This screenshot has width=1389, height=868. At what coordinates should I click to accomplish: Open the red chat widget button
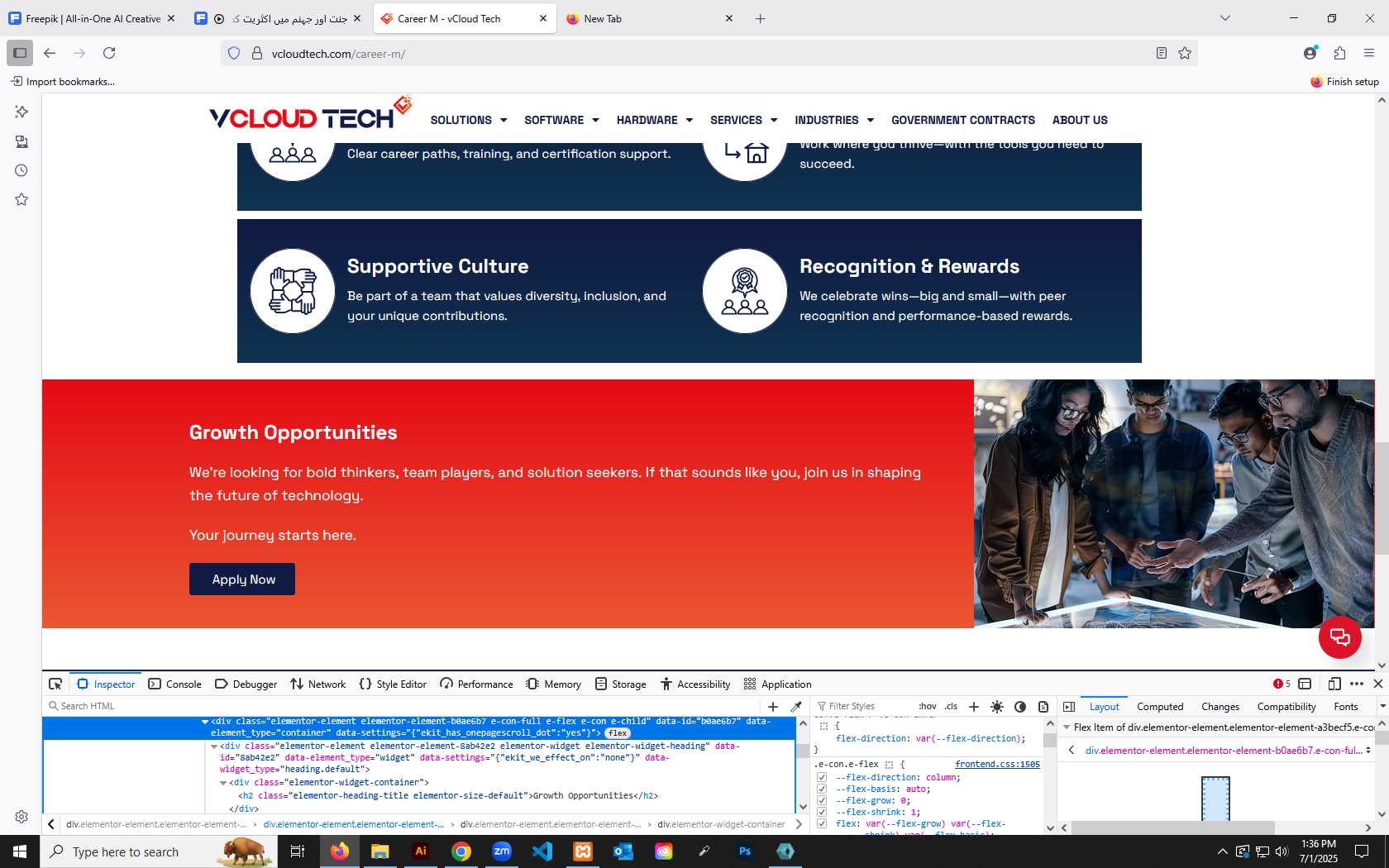(x=1339, y=637)
